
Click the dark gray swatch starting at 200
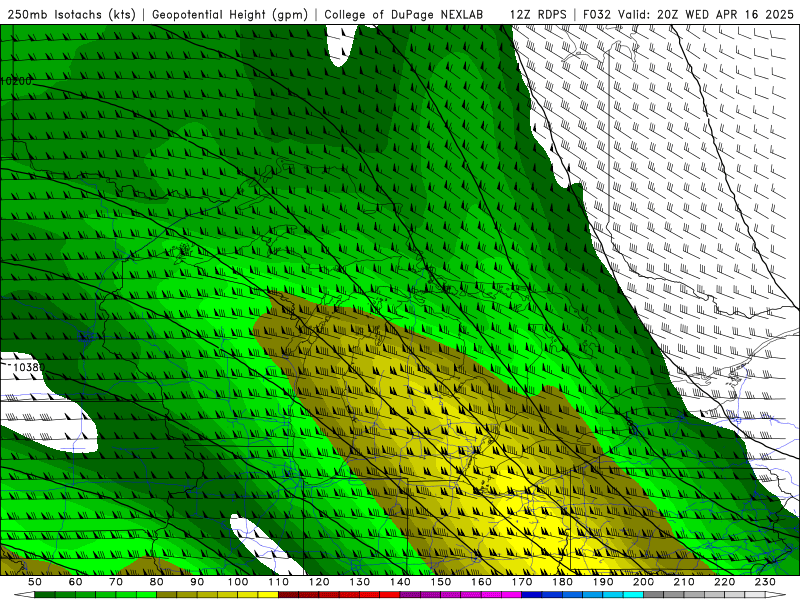tap(654, 594)
